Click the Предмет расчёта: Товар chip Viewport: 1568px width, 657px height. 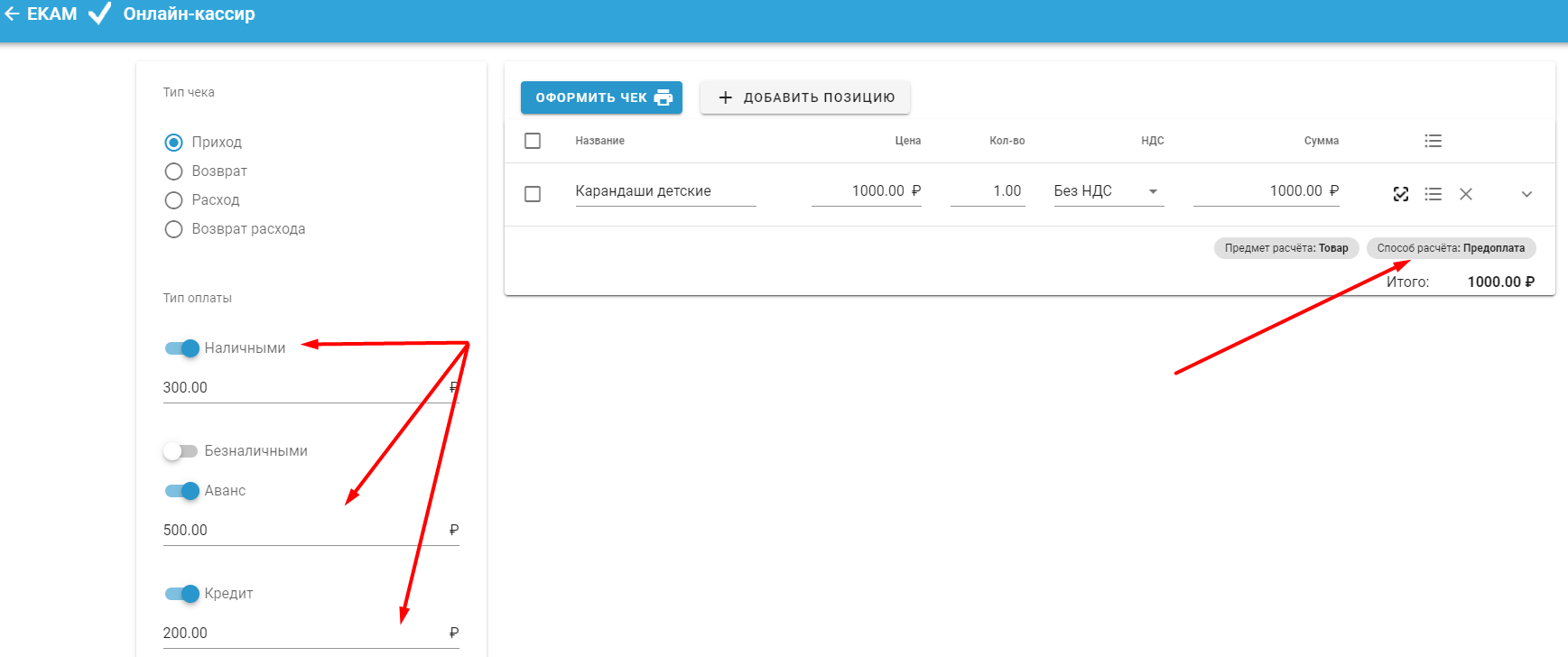click(1286, 248)
